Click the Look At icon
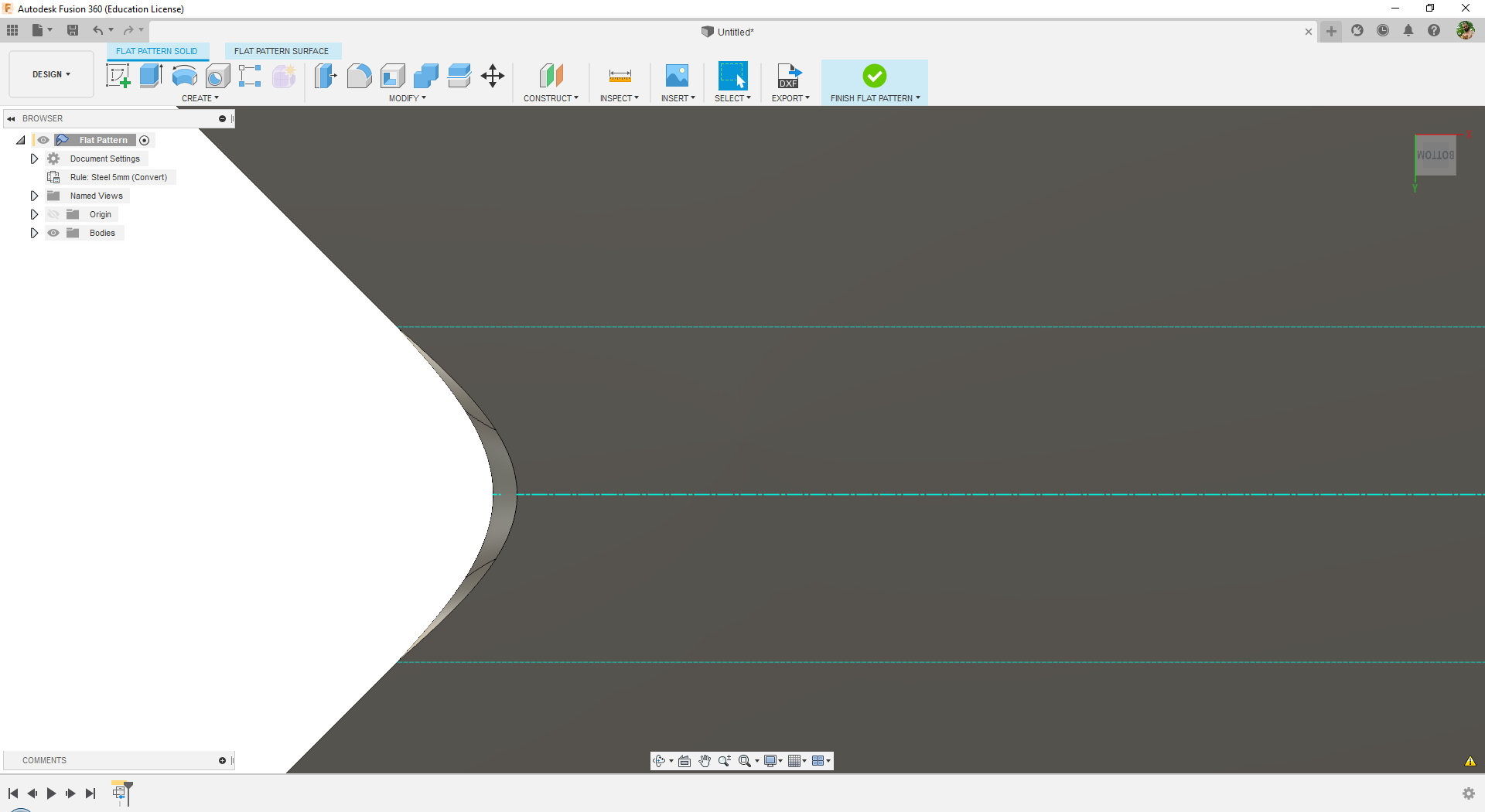1485x812 pixels. pyautogui.click(x=684, y=761)
